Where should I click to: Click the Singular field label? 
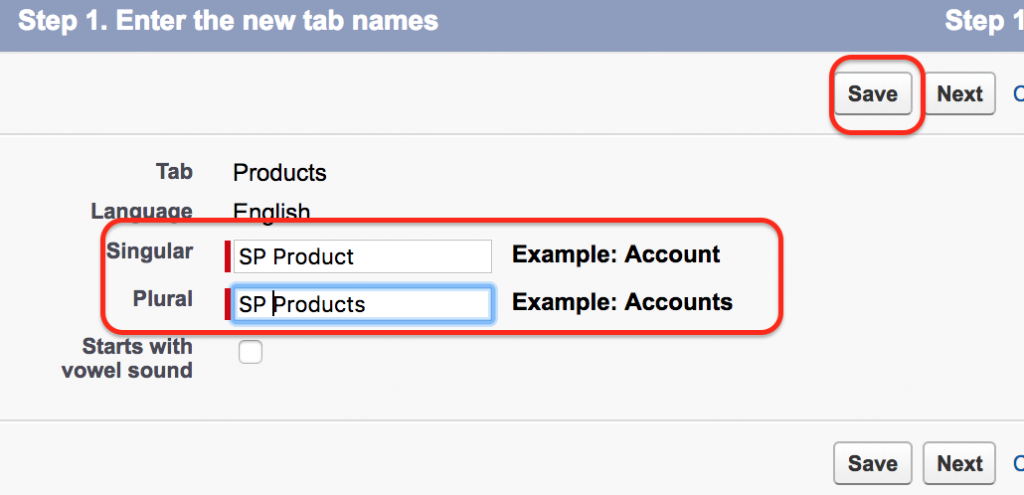coord(150,251)
